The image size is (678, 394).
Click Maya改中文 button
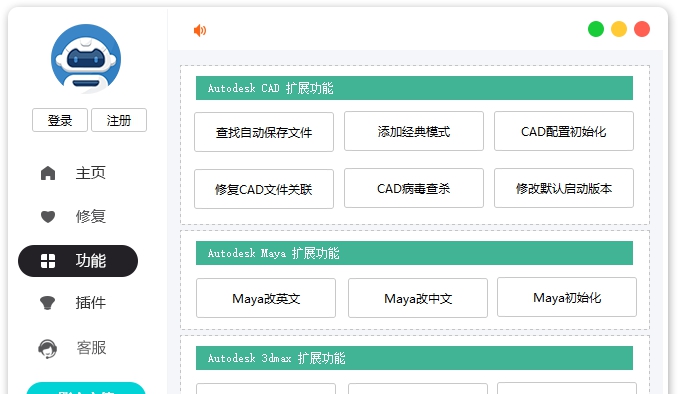(x=418, y=298)
